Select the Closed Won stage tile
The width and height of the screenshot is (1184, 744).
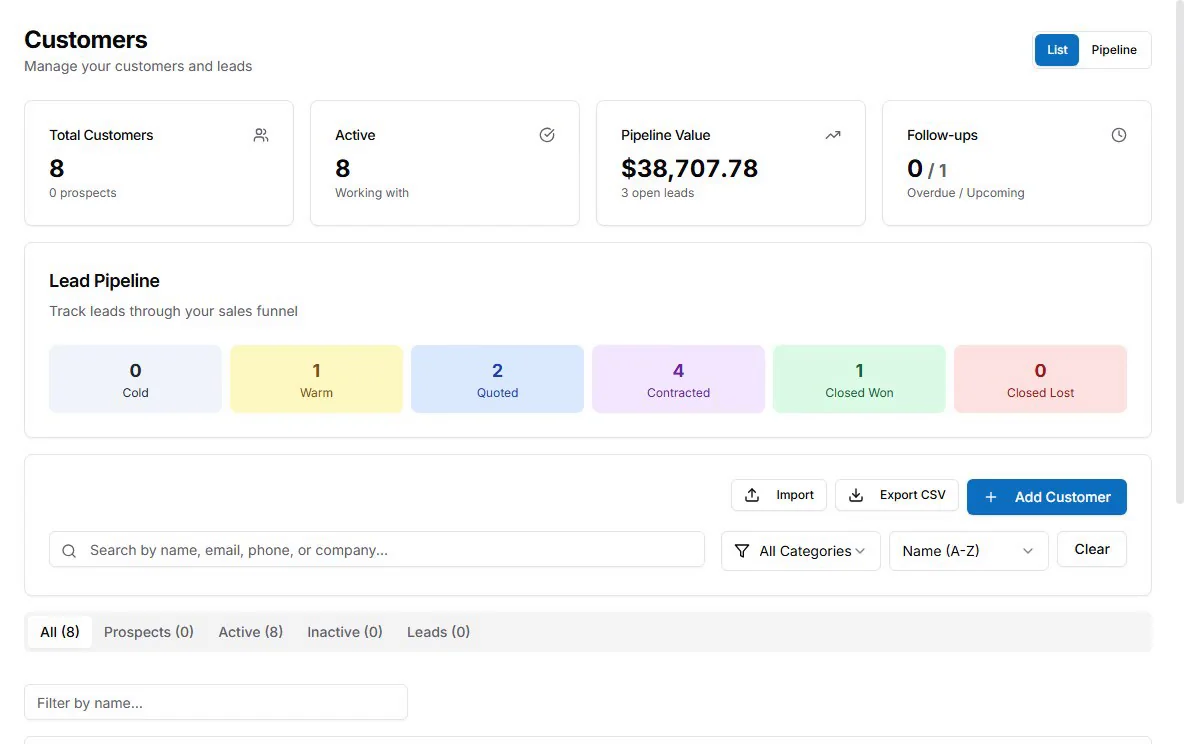(859, 379)
